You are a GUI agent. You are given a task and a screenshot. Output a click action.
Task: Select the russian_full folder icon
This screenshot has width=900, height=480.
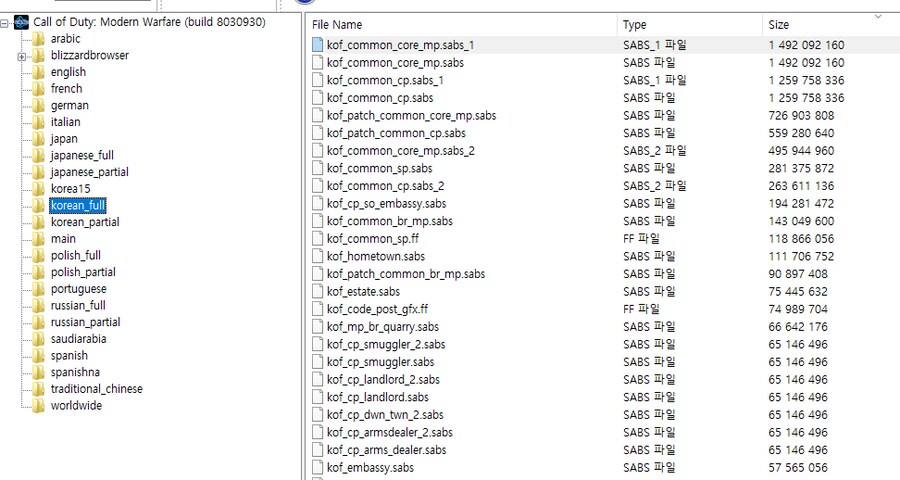38,305
